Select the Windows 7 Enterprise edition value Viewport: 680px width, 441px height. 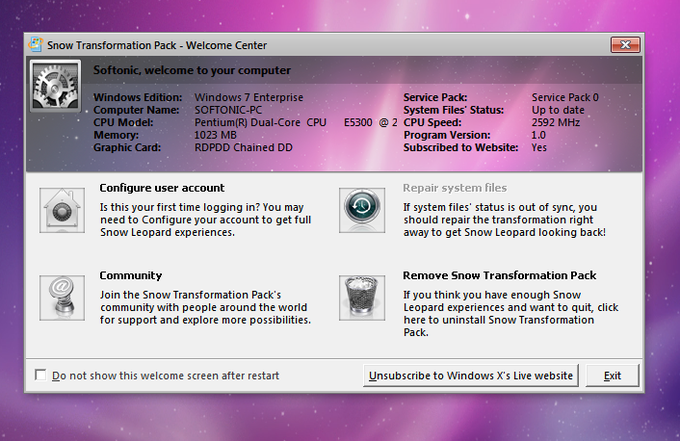point(249,97)
